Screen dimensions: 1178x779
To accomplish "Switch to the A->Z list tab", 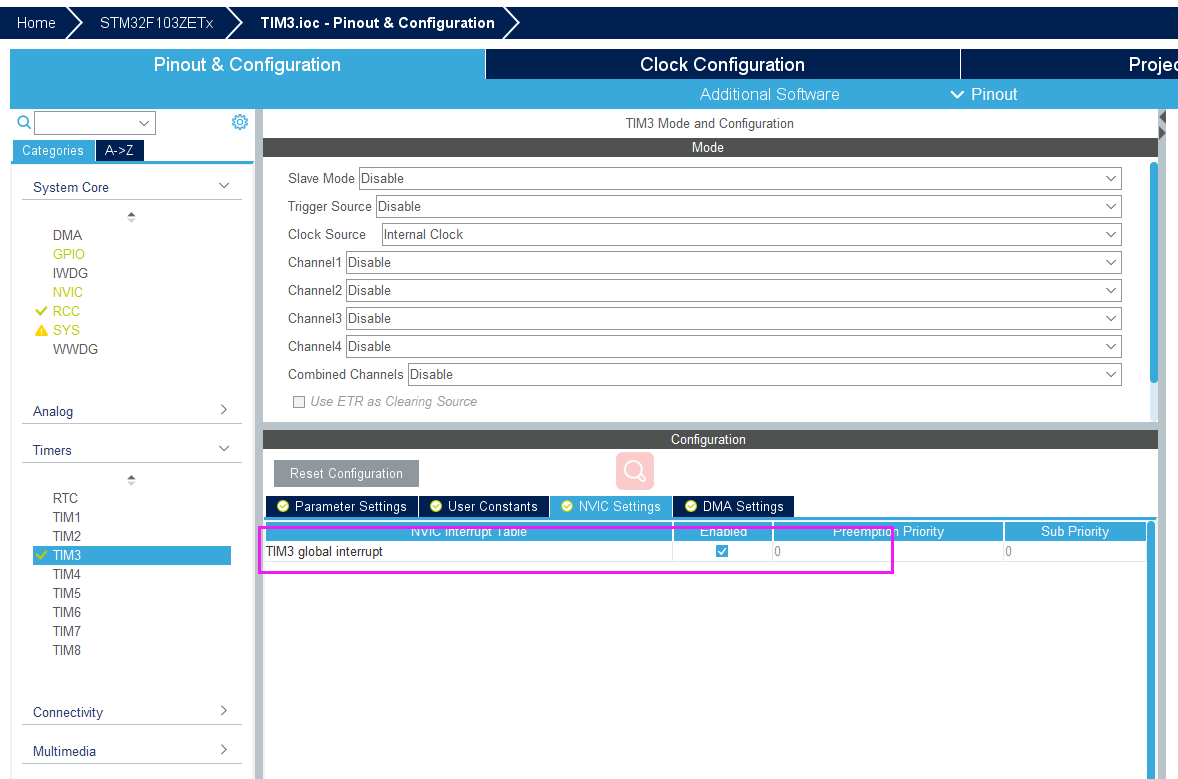I will coord(119,150).
